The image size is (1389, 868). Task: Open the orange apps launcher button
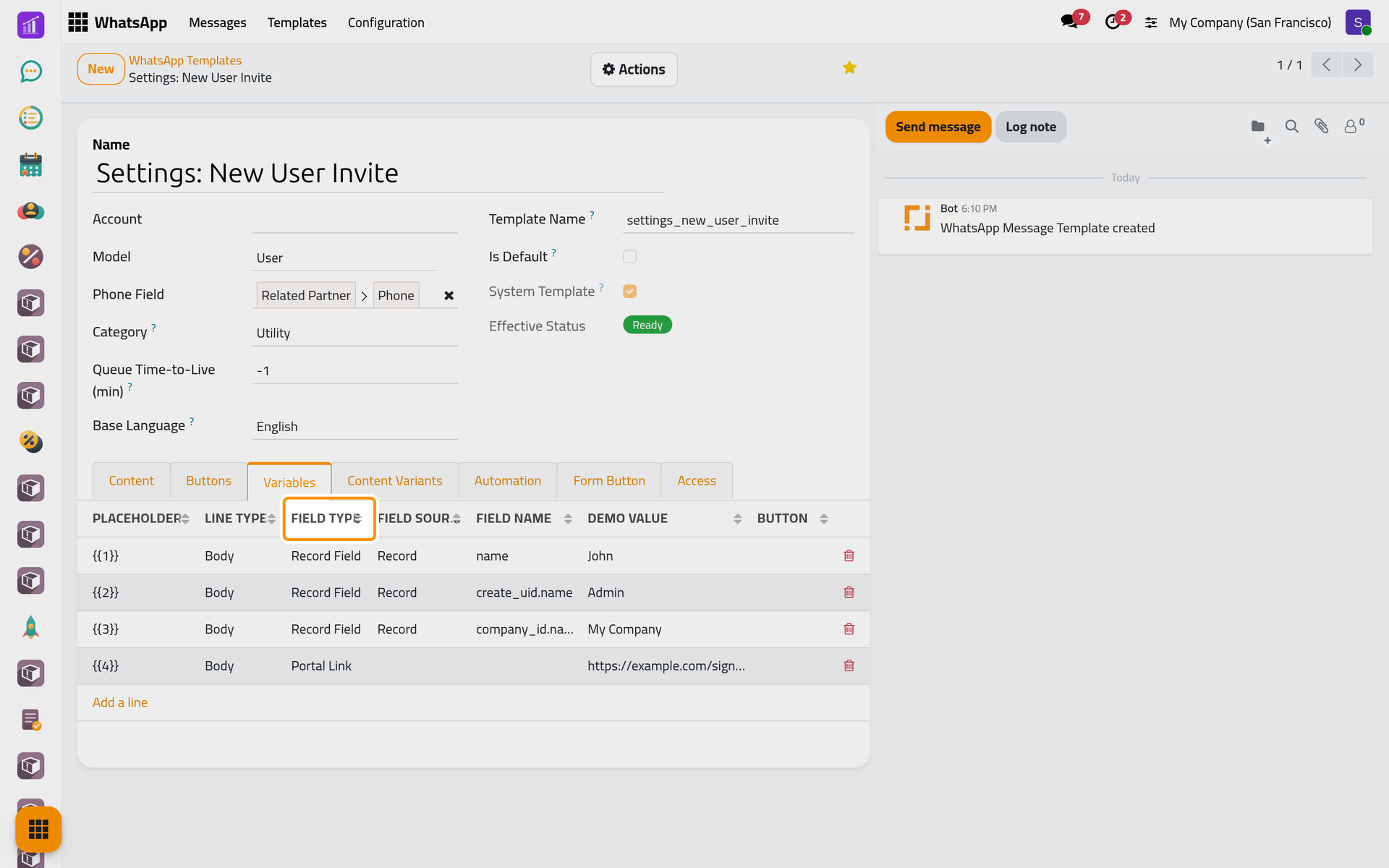click(x=38, y=829)
